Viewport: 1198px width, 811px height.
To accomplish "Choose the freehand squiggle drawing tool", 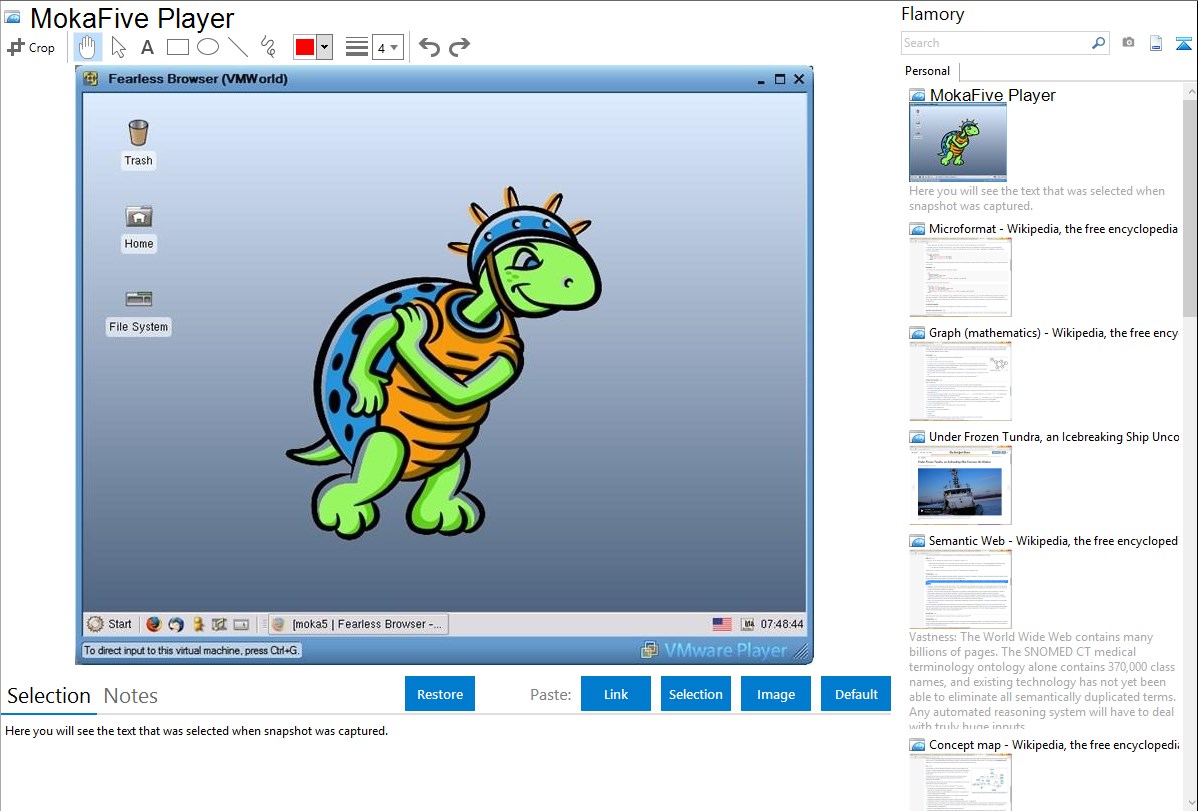I will [268, 47].
